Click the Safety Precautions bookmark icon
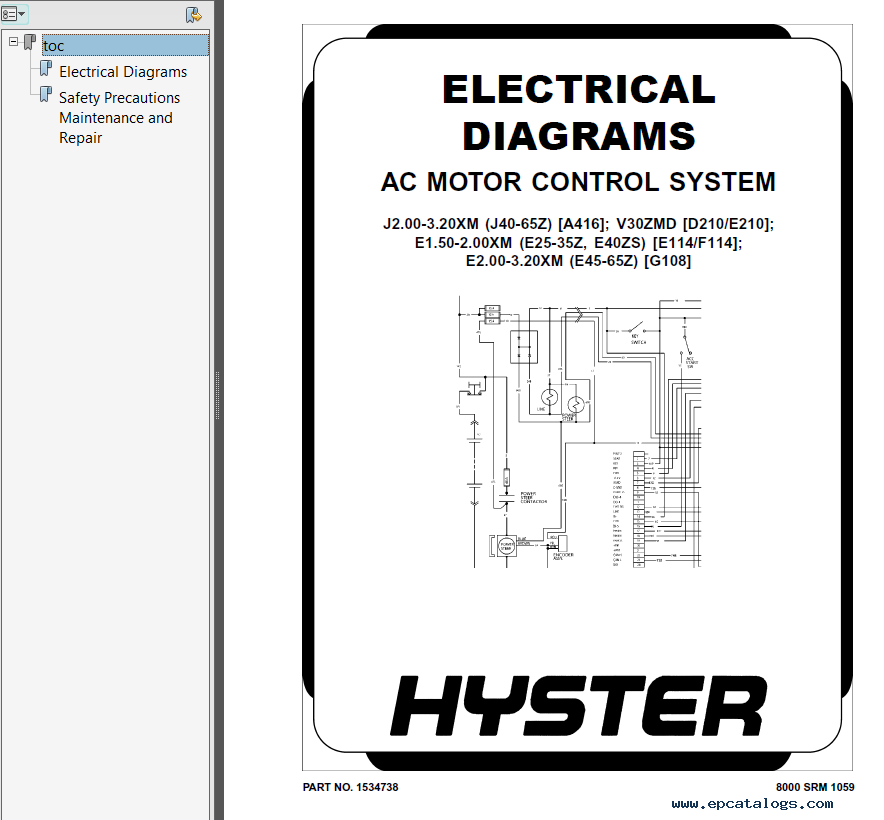The width and height of the screenshot is (884, 820). (46, 95)
